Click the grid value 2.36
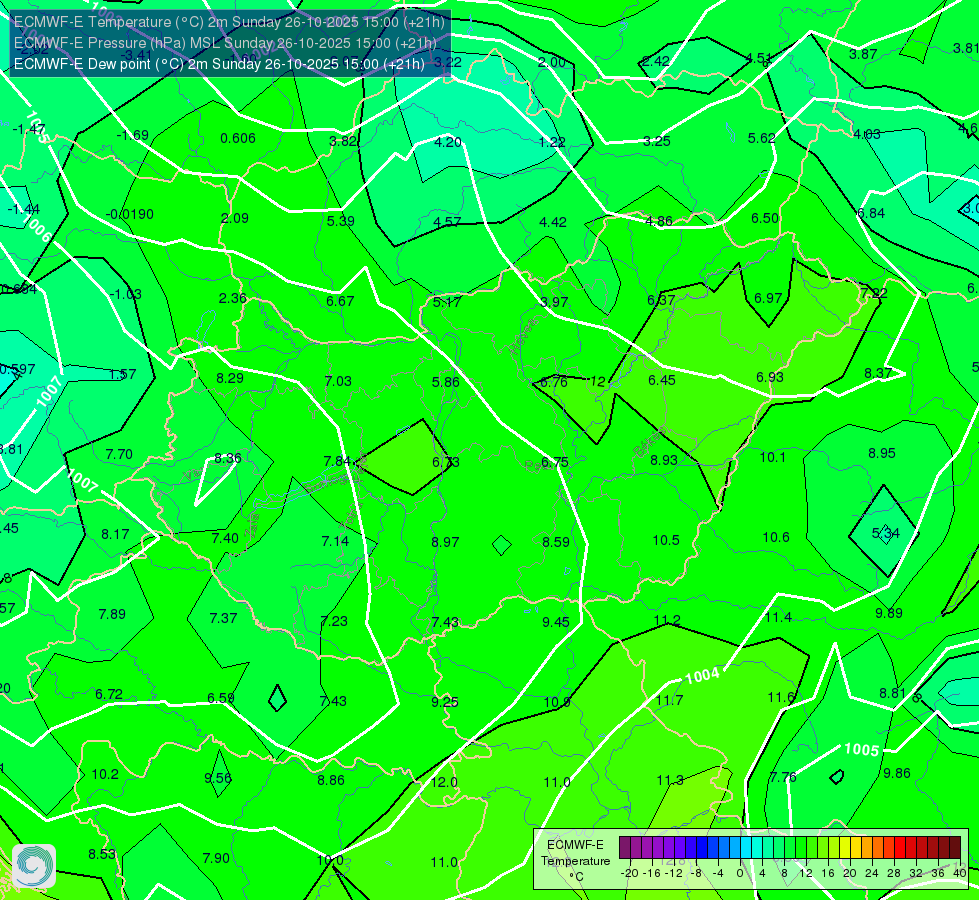 [x=233, y=298]
